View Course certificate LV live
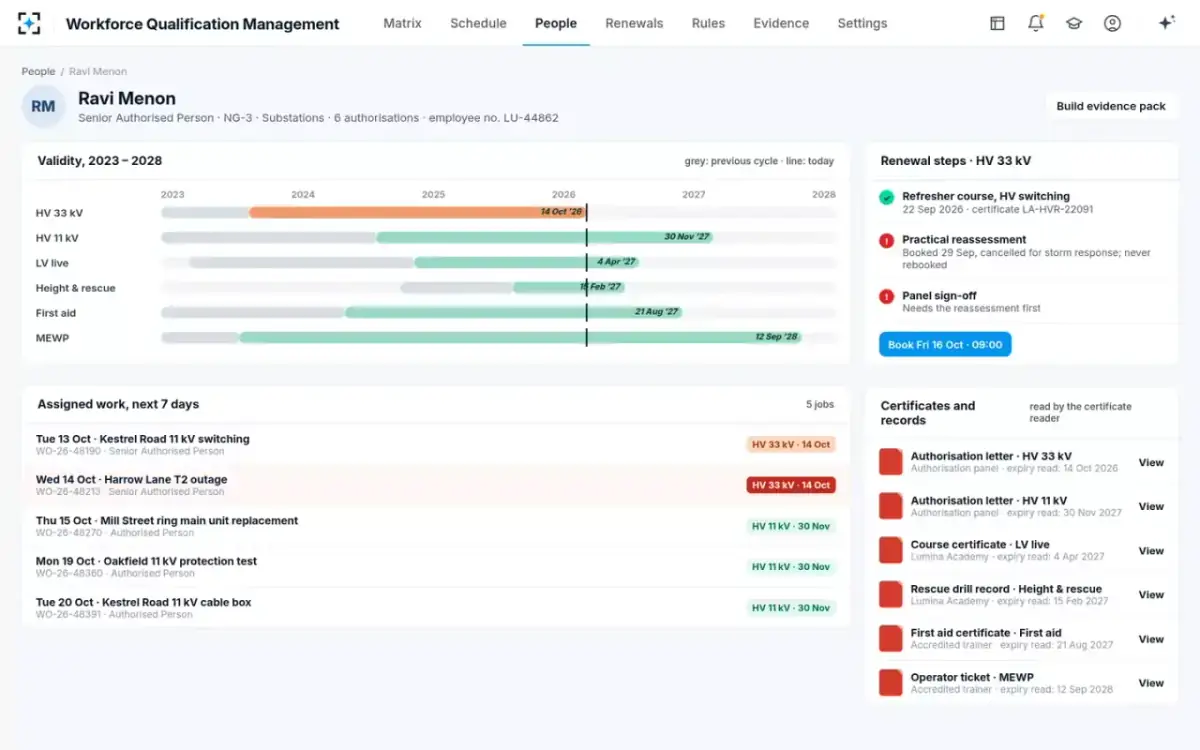The width and height of the screenshot is (1200, 750). (1151, 550)
